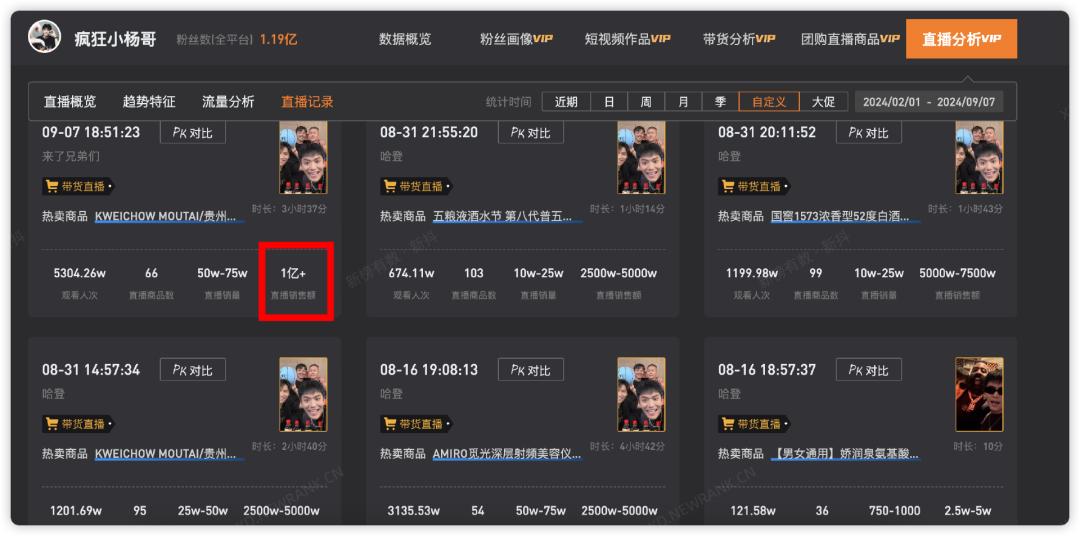Image resolution: width=1080 pixels, height=536 pixels.
Task: Click PK 对比 on the 08-31 21:55:20 card
Action: 531,133
